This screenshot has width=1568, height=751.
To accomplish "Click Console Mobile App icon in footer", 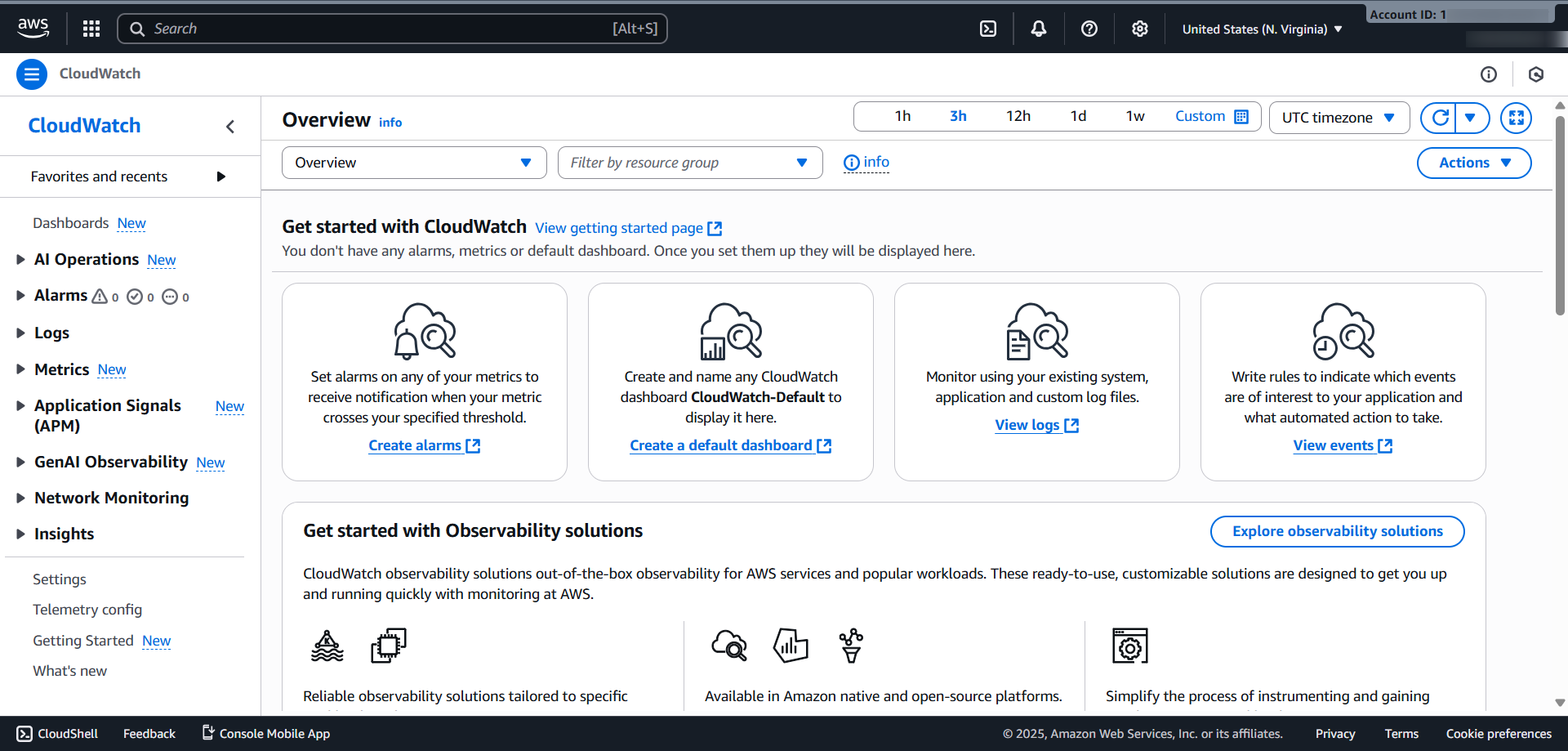I will [208, 733].
